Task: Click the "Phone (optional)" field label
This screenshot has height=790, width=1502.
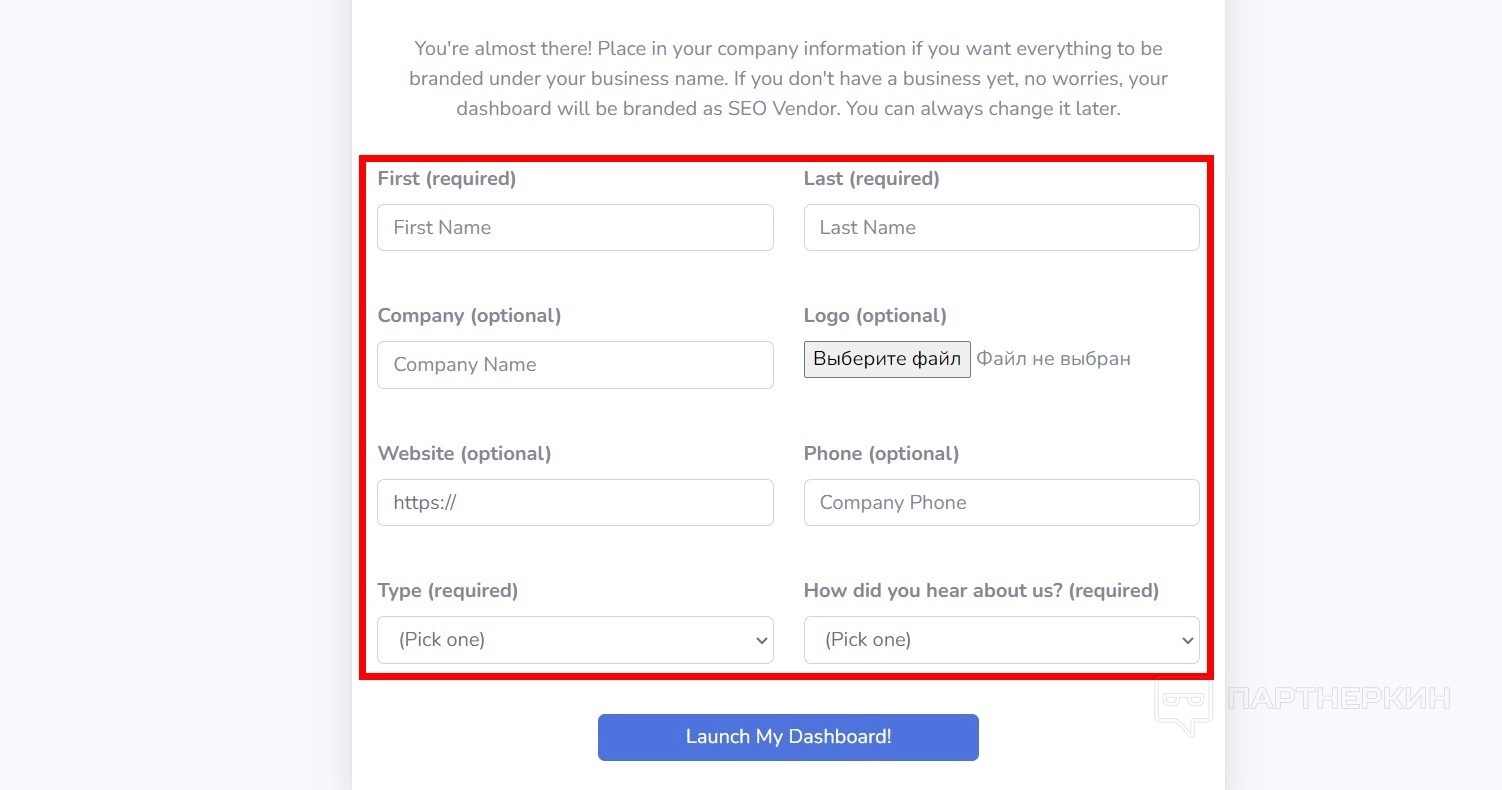Action: click(x=881, y=454)
